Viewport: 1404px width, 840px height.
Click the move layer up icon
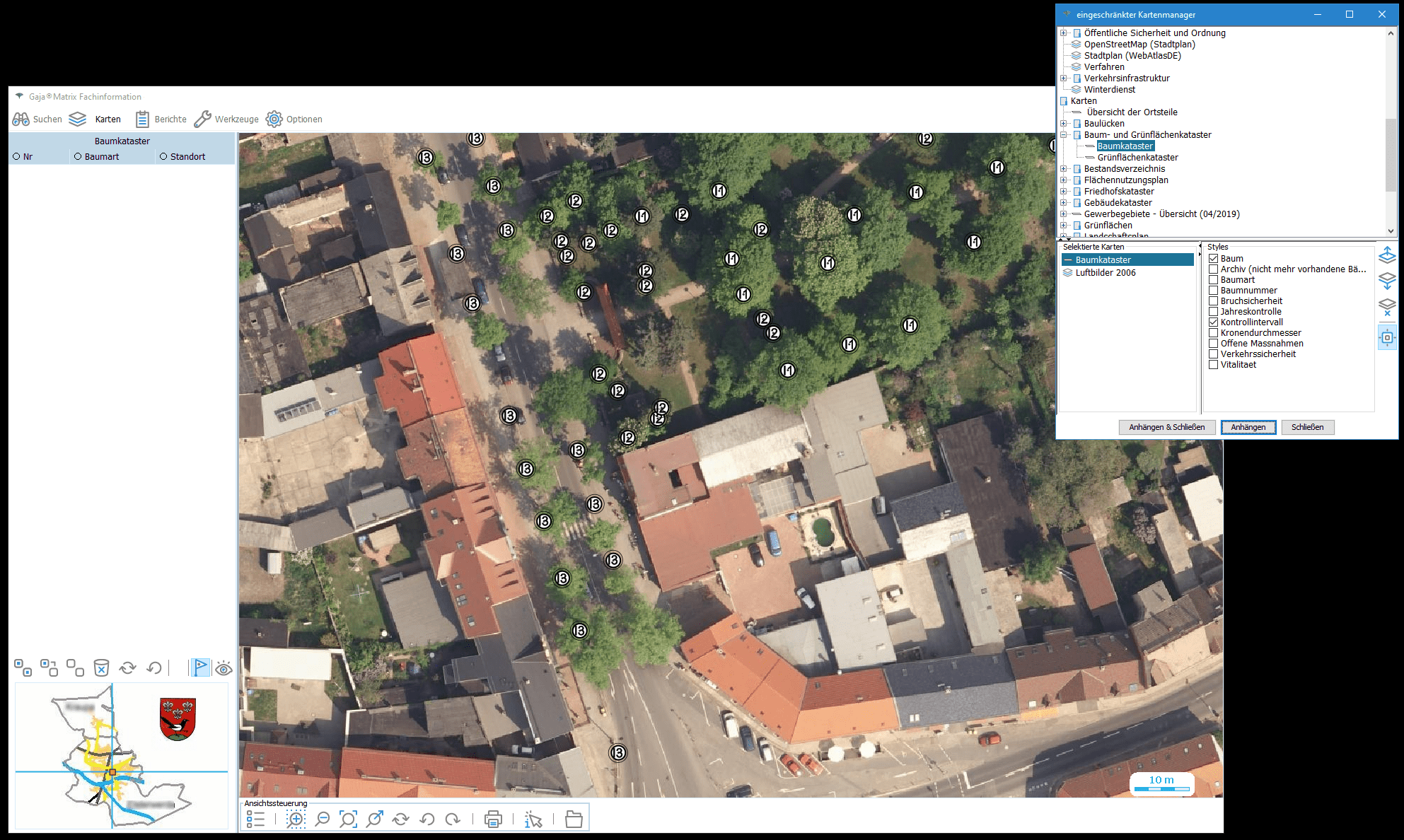tap(1387, 255)
